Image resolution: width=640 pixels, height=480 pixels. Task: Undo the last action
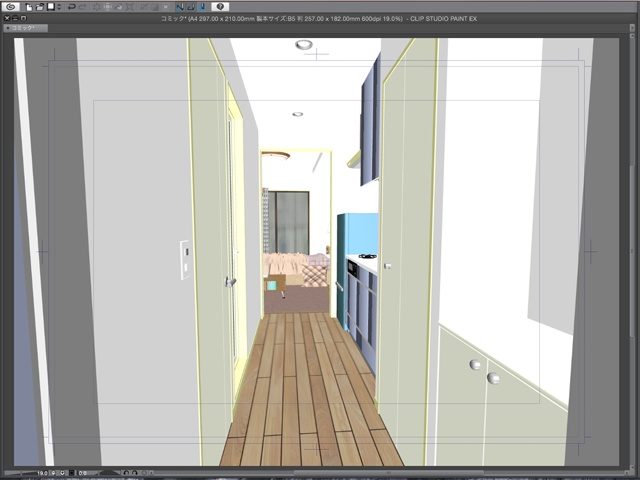coord(72,7)
